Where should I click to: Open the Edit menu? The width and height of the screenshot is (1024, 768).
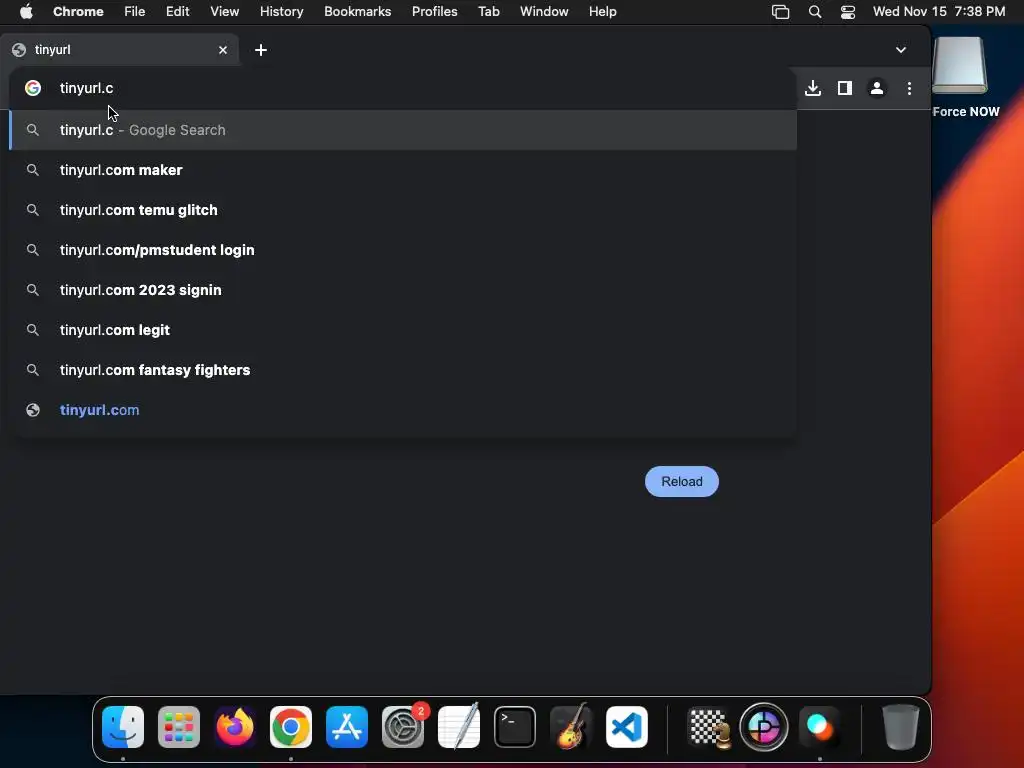click(177, 12)
